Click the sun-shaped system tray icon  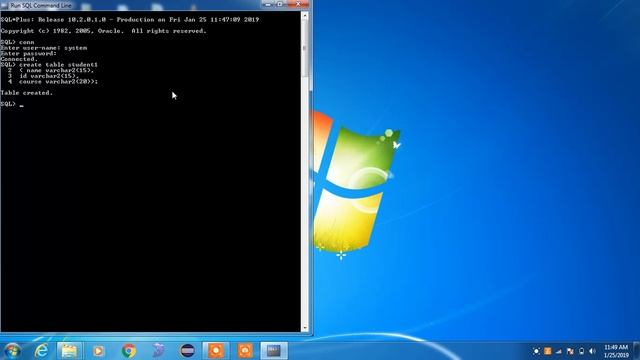[x=536, y=351]
